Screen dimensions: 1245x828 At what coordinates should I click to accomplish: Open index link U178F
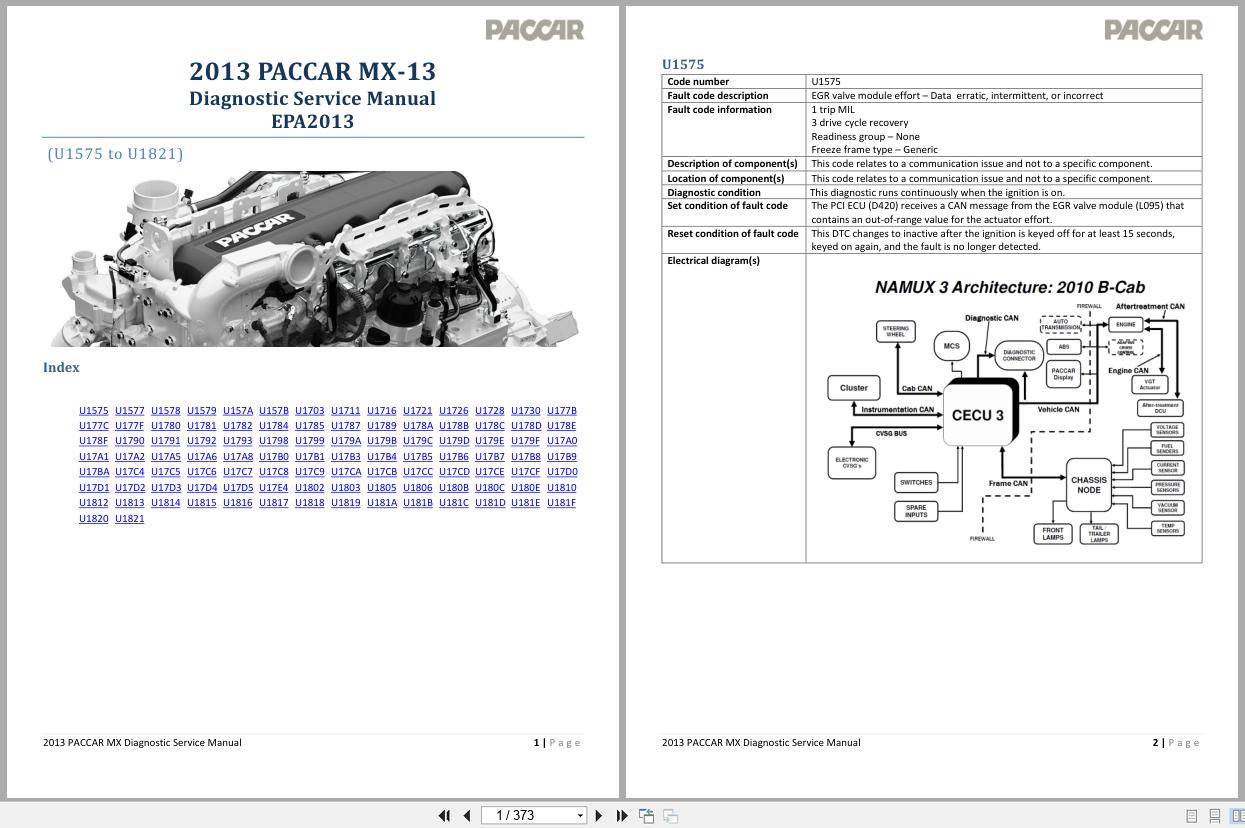point(94,440)
